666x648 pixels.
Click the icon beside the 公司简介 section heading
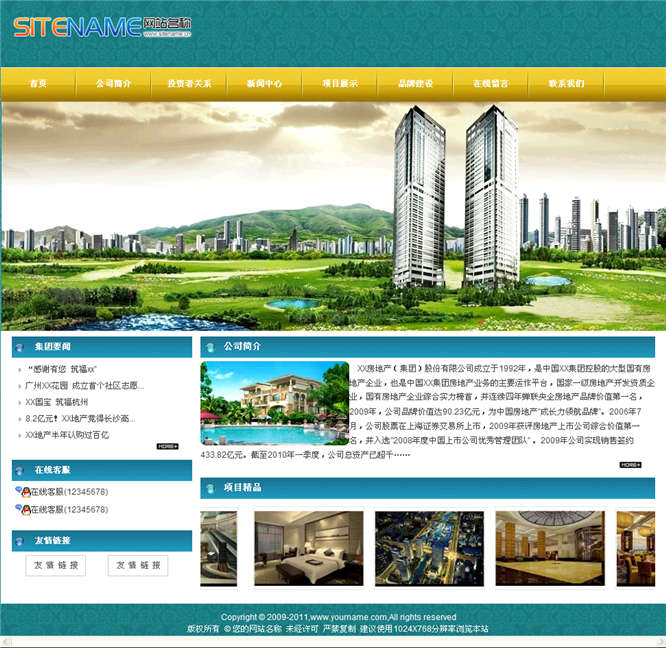click(210, 348)
